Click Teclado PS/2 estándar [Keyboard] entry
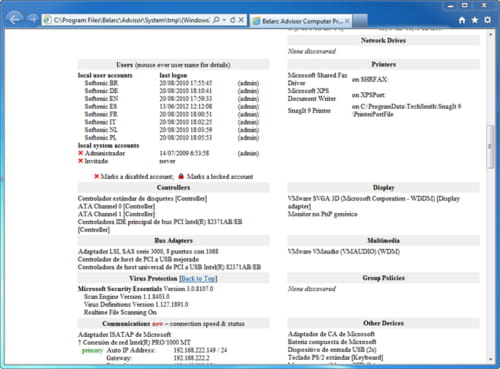This screenshot has width=500, height=369. coord(336,357)
